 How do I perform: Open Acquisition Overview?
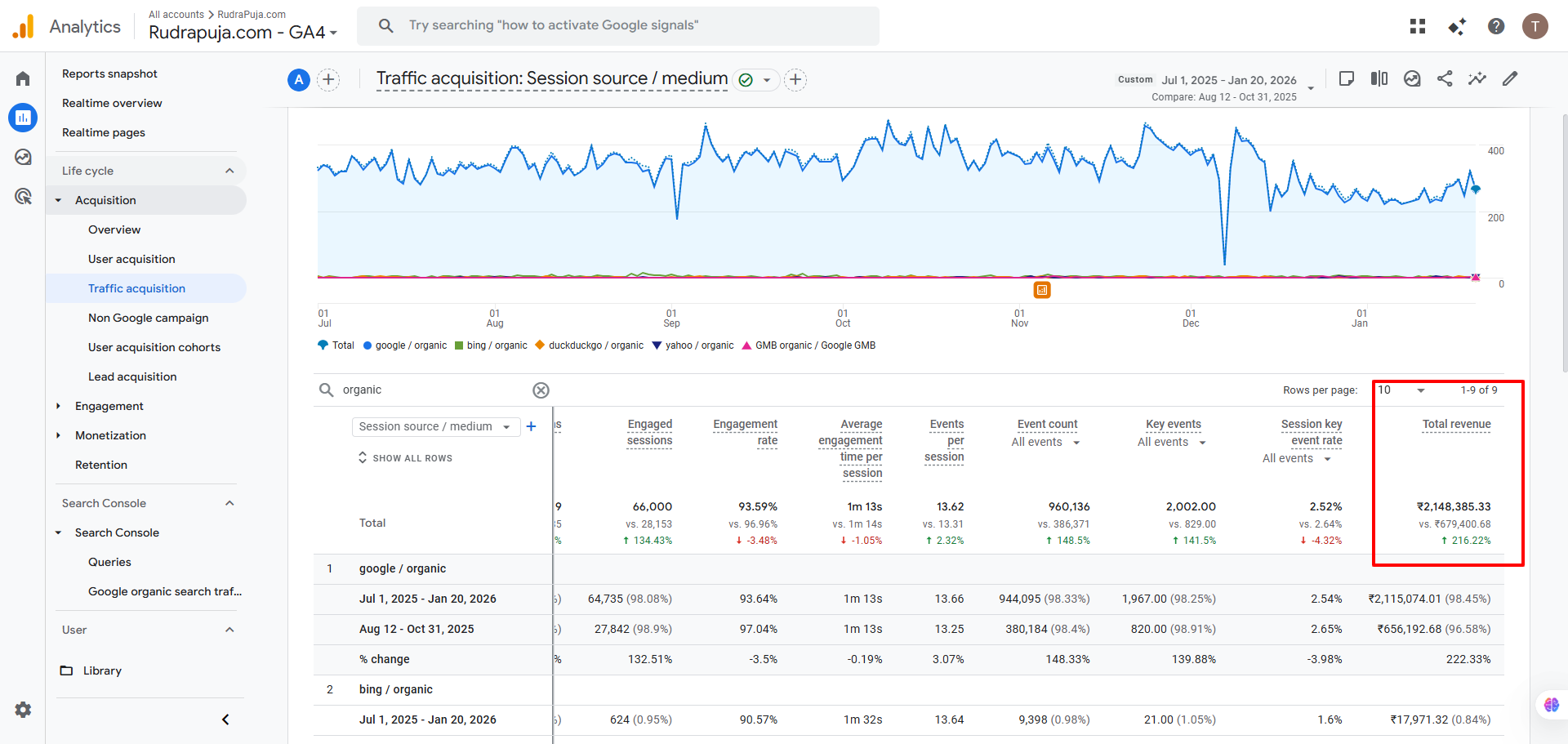click(114, 229)
